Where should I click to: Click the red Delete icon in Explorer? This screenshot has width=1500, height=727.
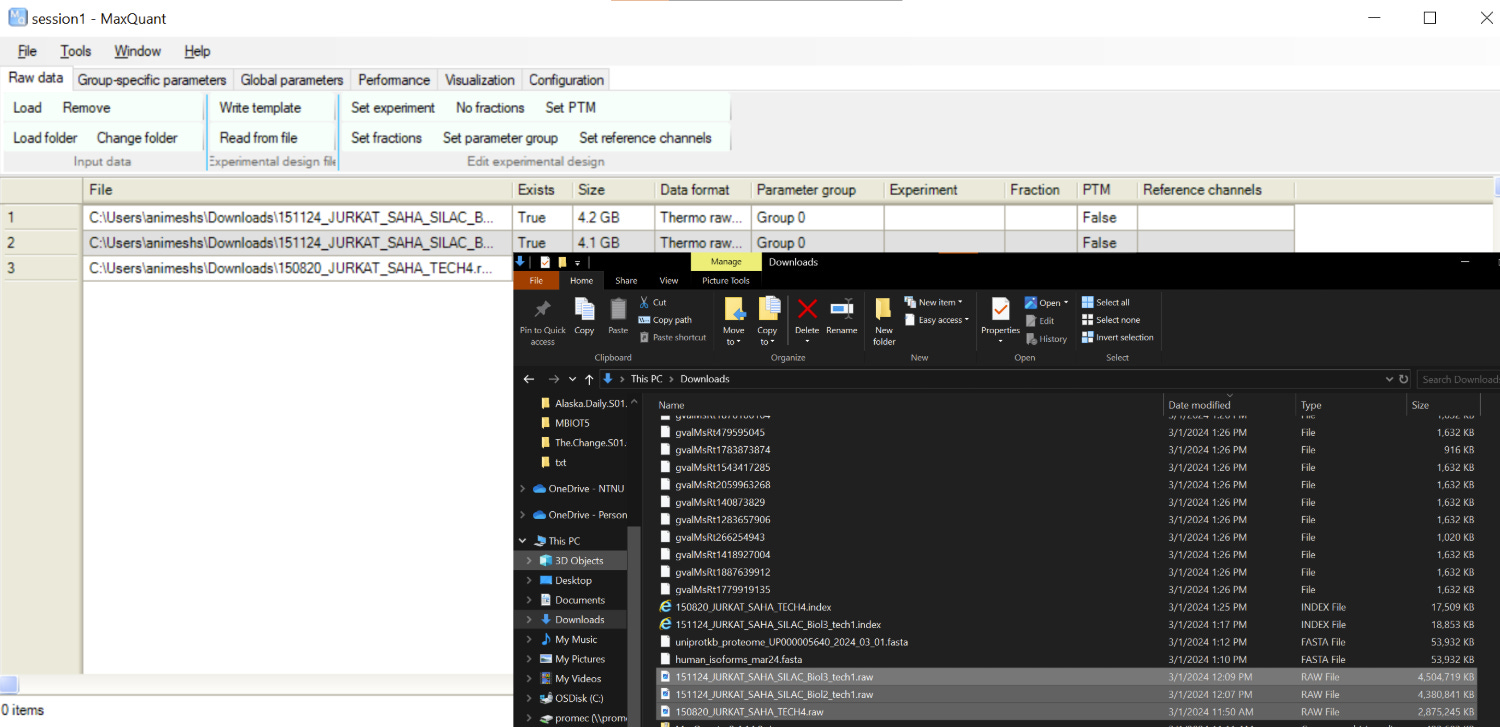(x=807, y=309)
